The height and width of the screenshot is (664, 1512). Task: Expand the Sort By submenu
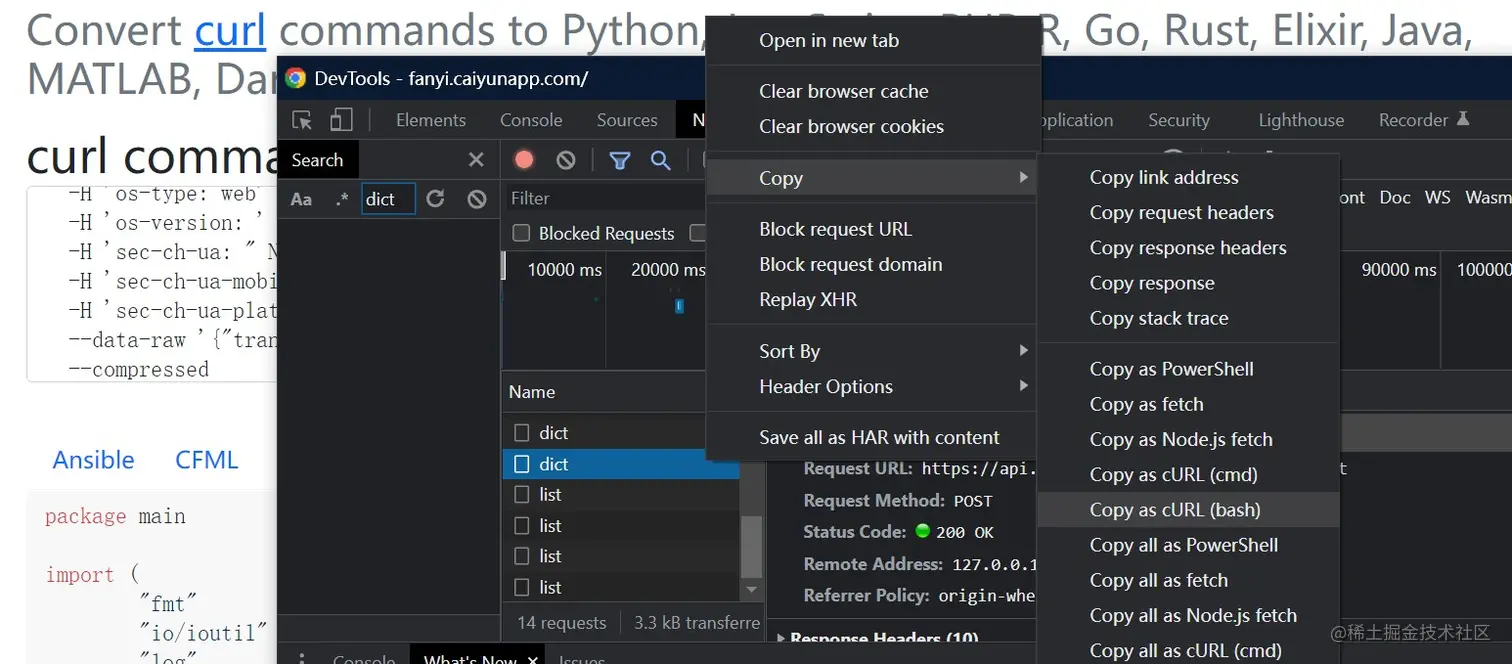[x=873, y=351]
